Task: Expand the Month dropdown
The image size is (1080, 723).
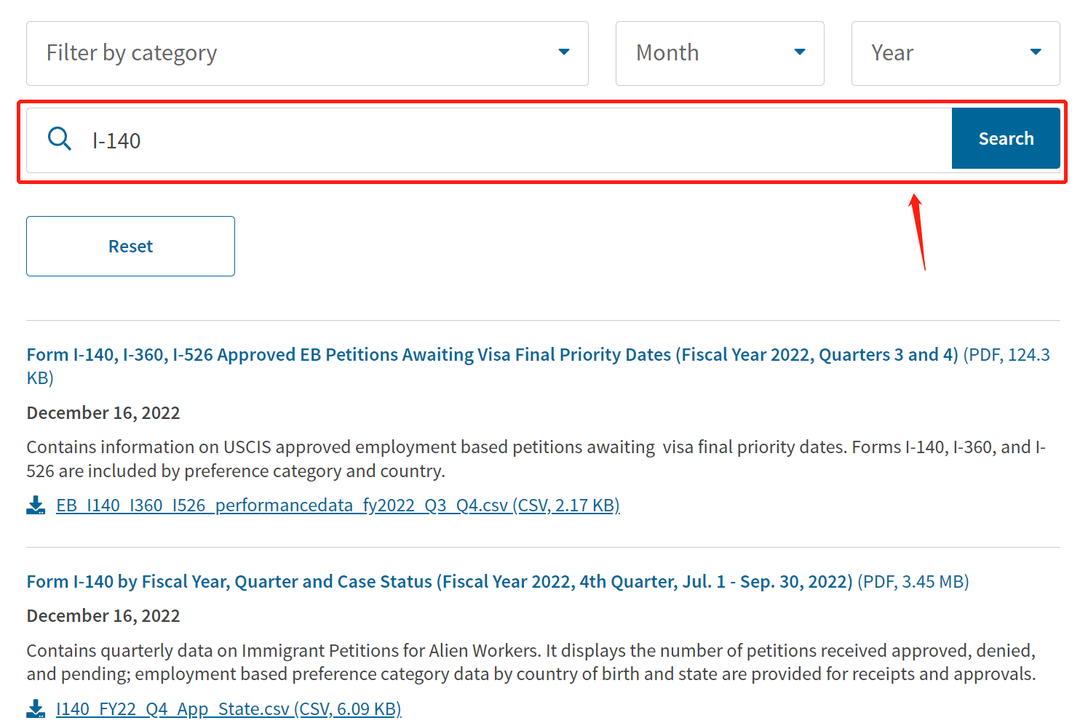Action: pyautogui.click(x=720, y=53)
